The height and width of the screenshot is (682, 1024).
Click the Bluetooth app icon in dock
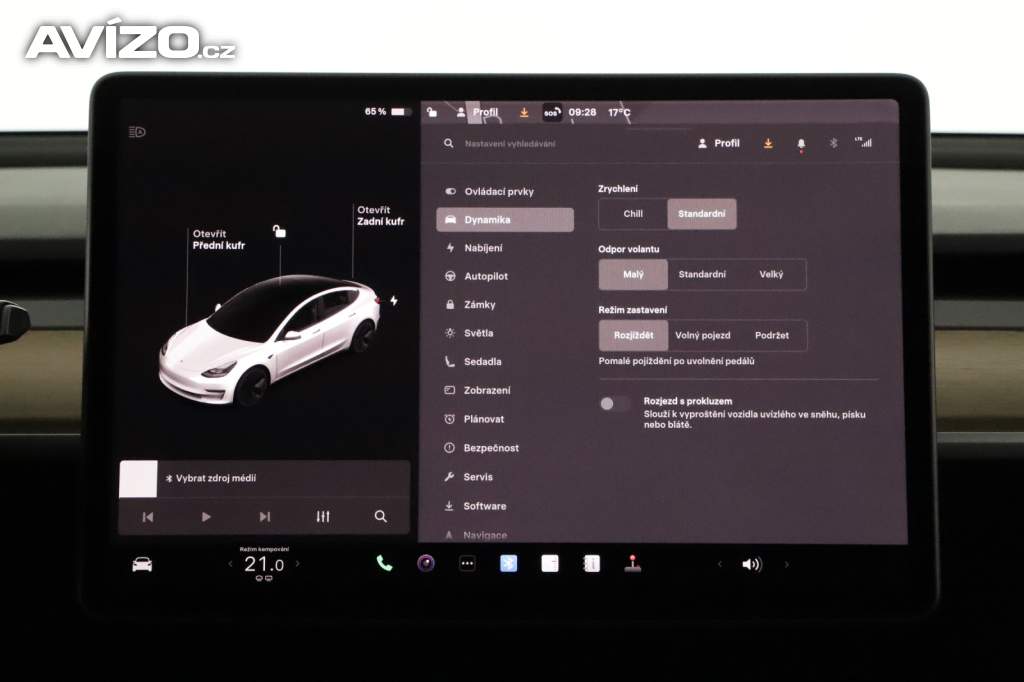[x=508, y=563]
